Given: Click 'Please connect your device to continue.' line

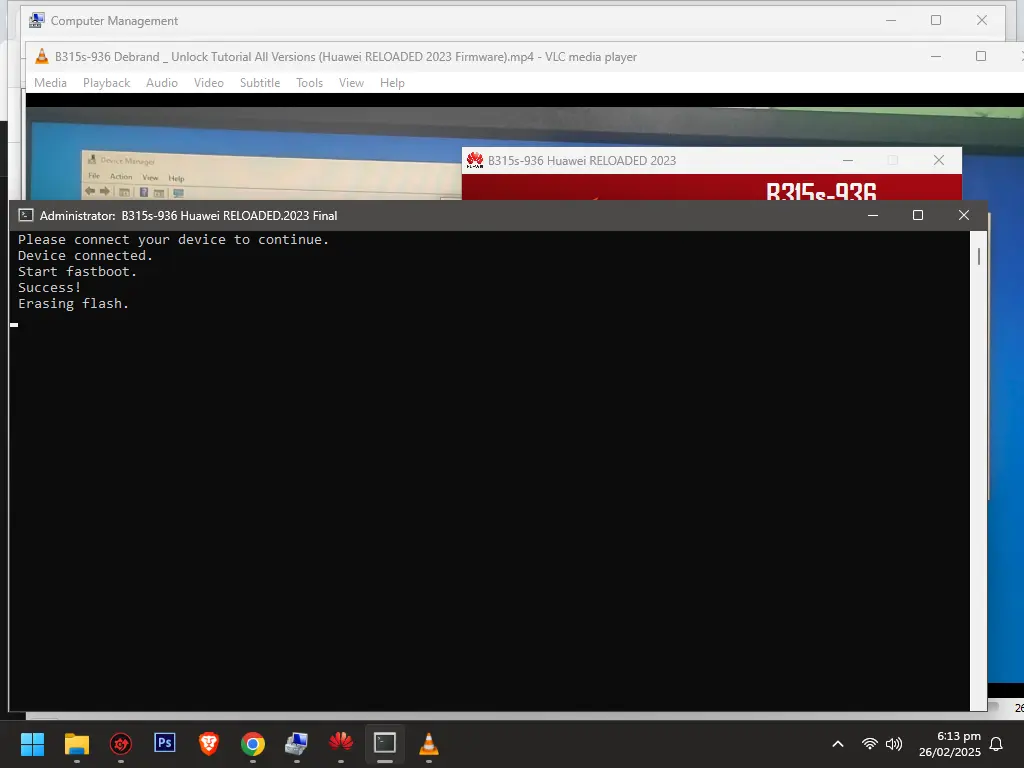Looking at the screenshot, I should (173, 240).
